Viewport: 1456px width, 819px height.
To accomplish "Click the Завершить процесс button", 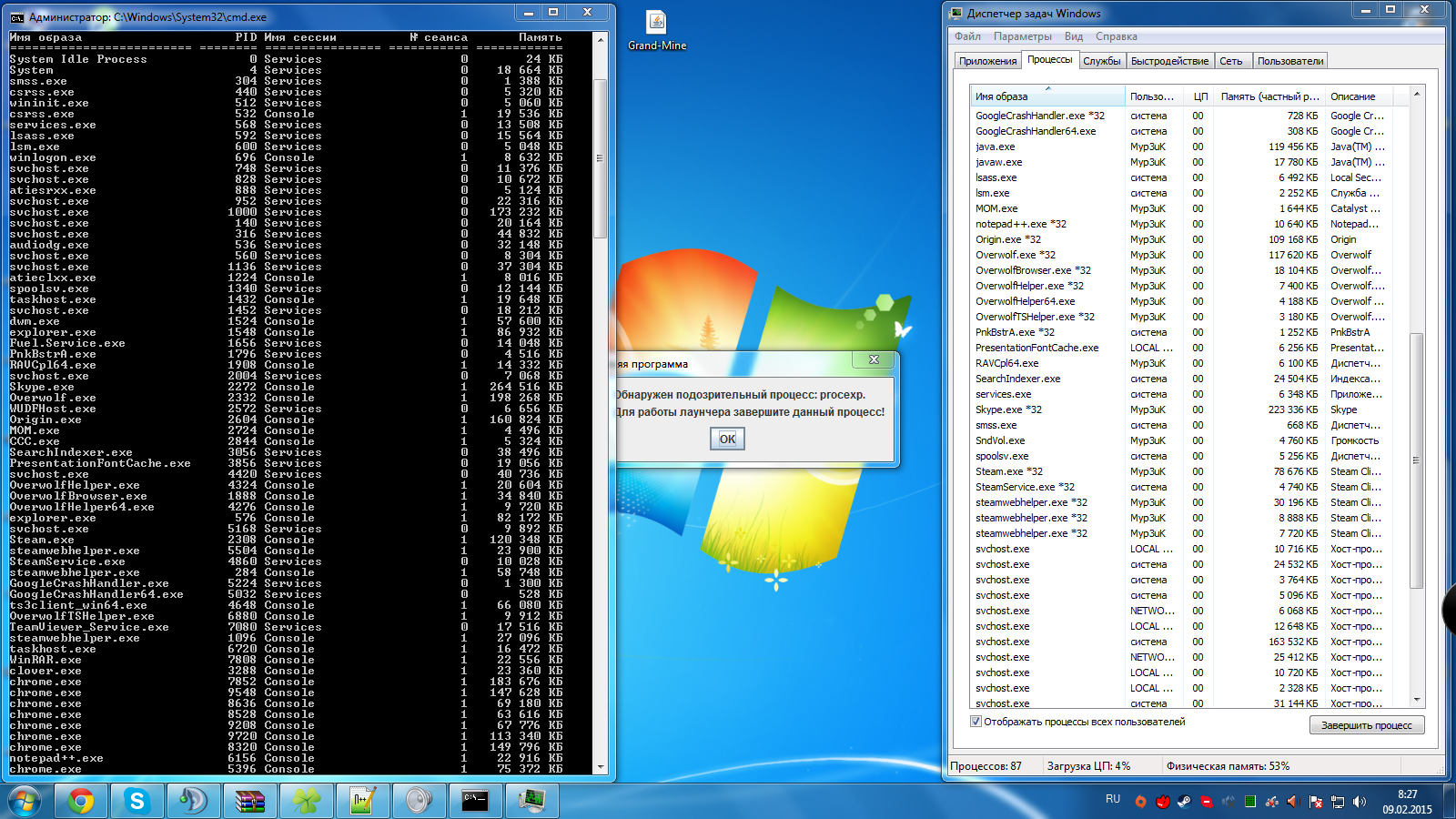I will click(1367, 725).
